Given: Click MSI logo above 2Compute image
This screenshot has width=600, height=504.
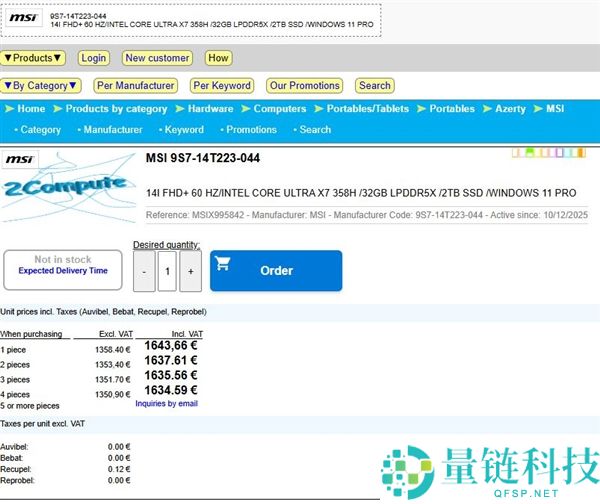Looking at the screenshot, I should (x=20, y=159).
